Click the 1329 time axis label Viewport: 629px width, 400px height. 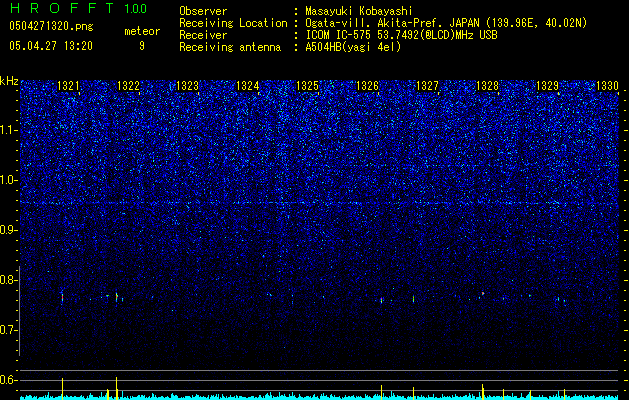(x=548, y=85)
